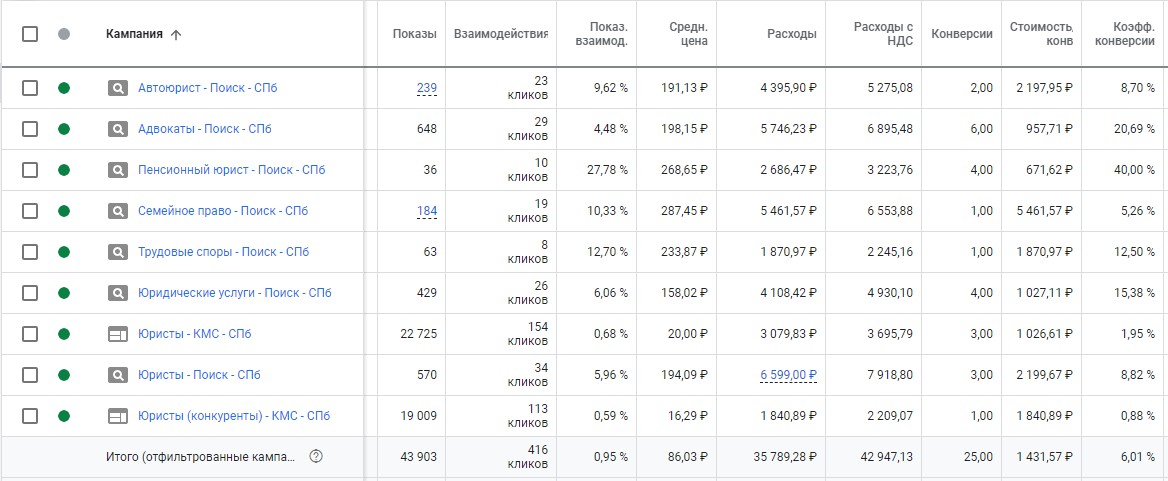Open the Адвокаты - Поиск - СПб campaign link
The image size is (1168, 481).
point(204,129)
